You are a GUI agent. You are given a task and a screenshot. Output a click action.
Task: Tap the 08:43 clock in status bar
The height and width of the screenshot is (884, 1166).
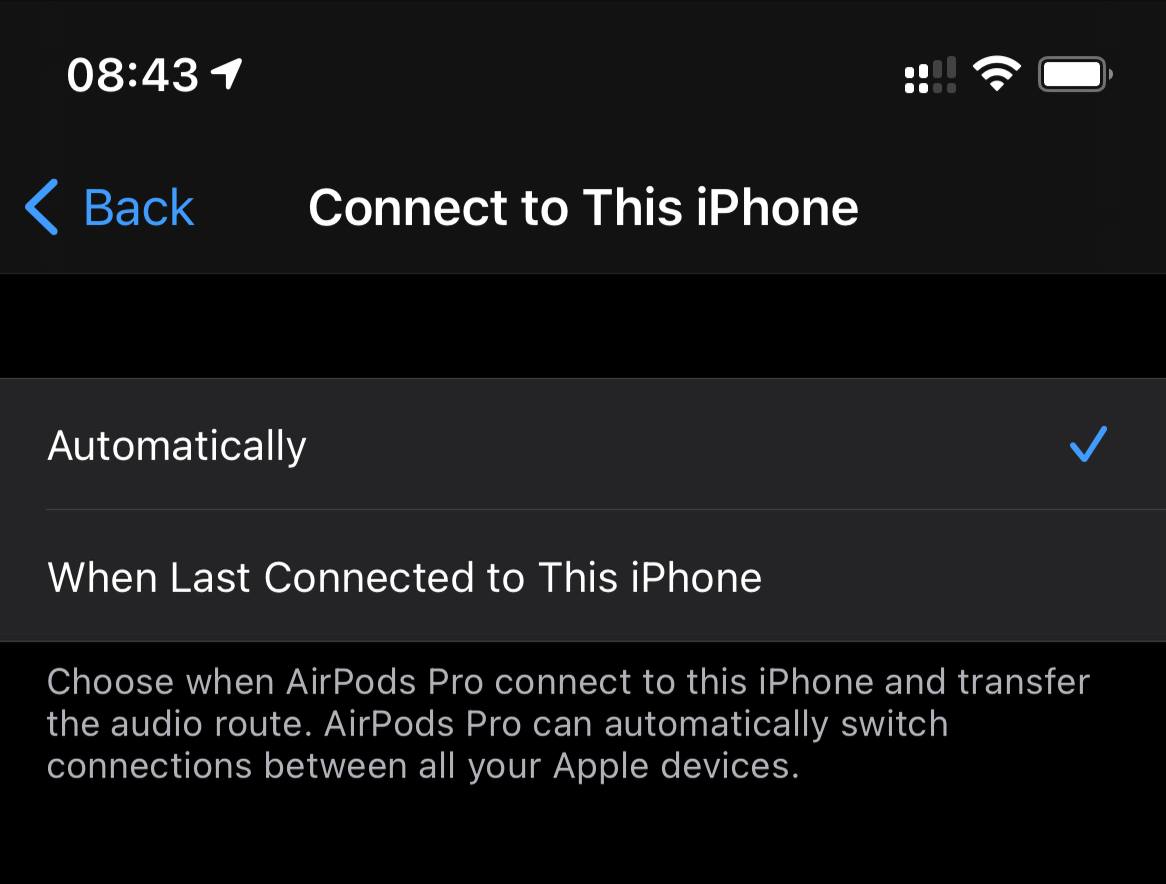(x=133, y=75)
